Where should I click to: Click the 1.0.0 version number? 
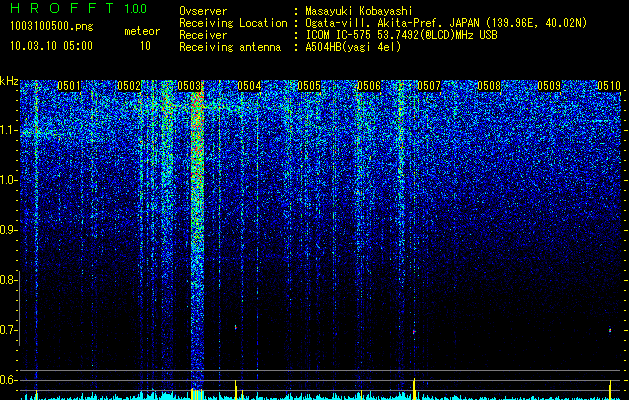[136, 9]
